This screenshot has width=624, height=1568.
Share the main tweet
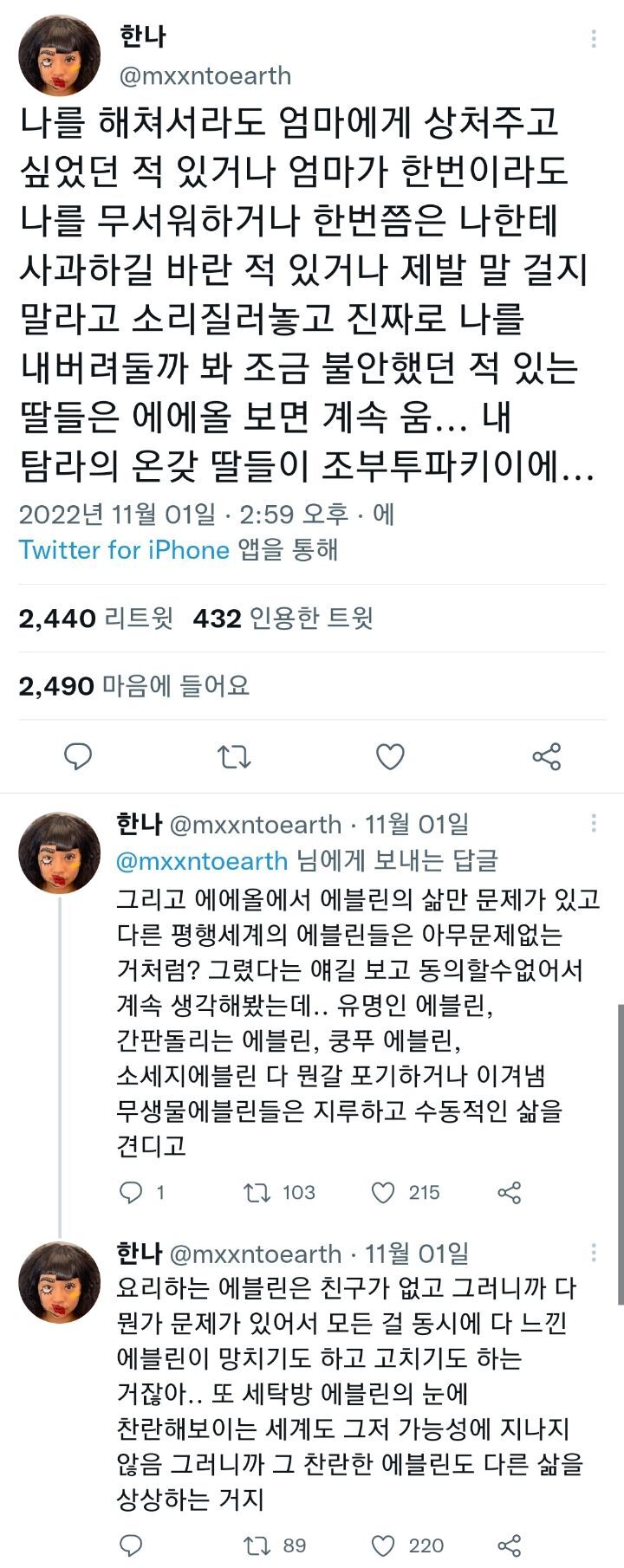point(546,756)
